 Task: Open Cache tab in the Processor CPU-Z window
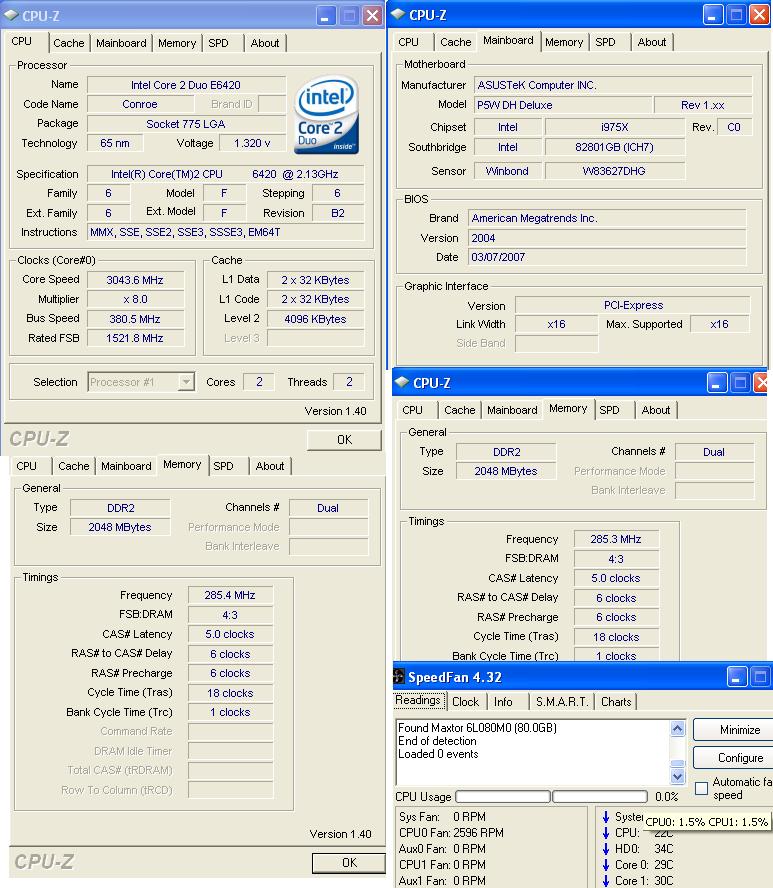pos(69,43)
